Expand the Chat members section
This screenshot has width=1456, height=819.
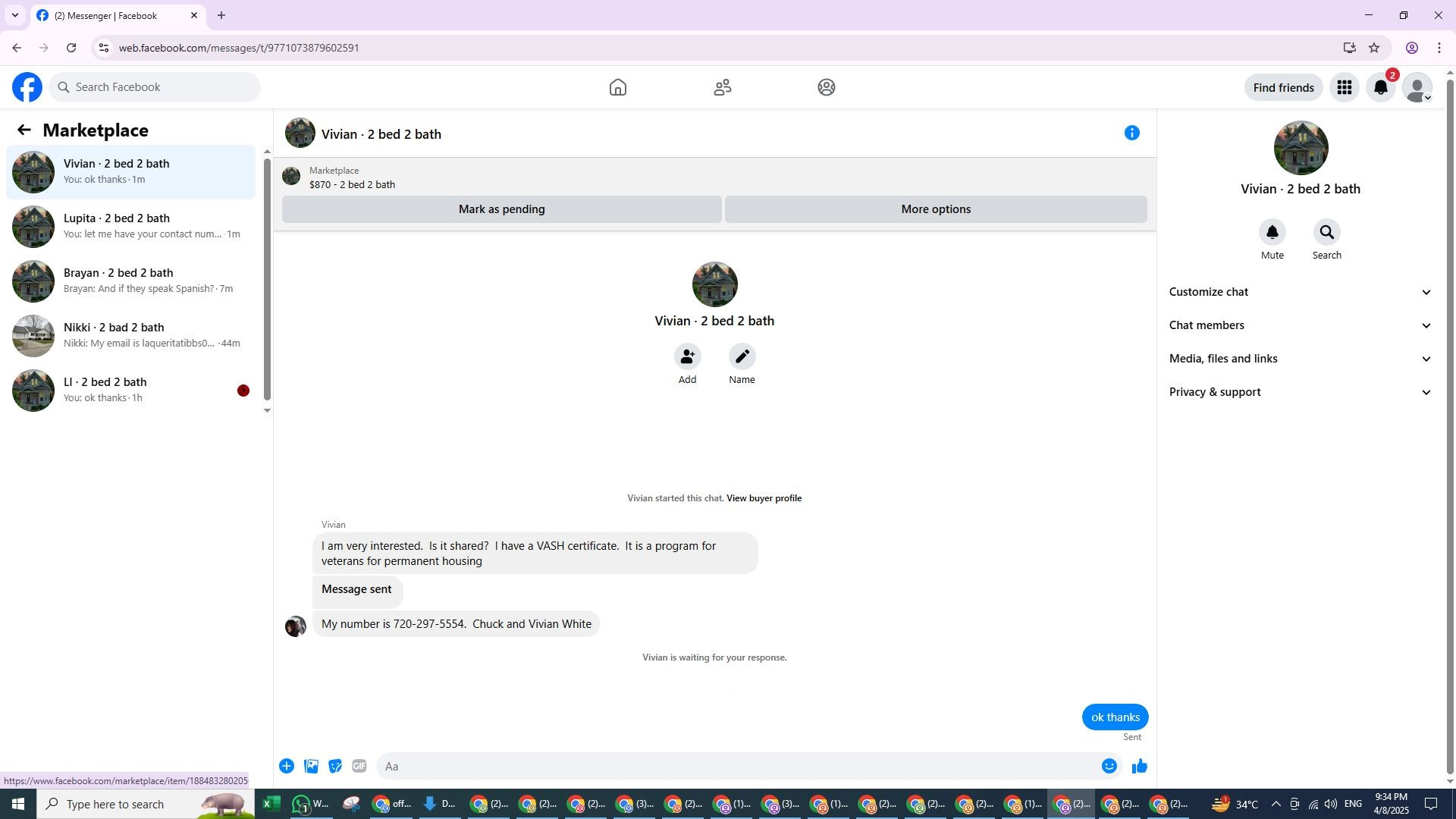[1300, 325]
